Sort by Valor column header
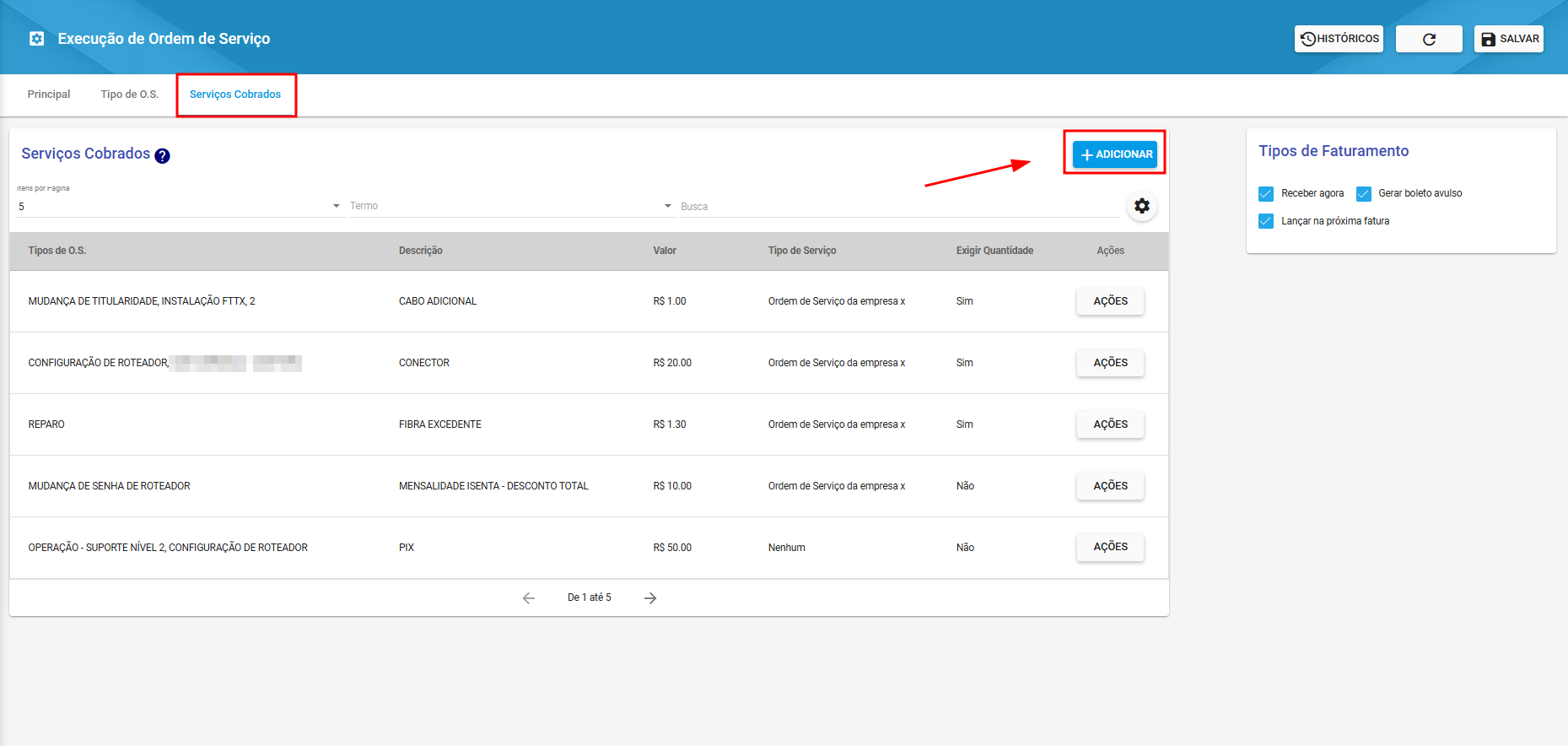Viewport: 1568px width, 746px height. [665, 251]
